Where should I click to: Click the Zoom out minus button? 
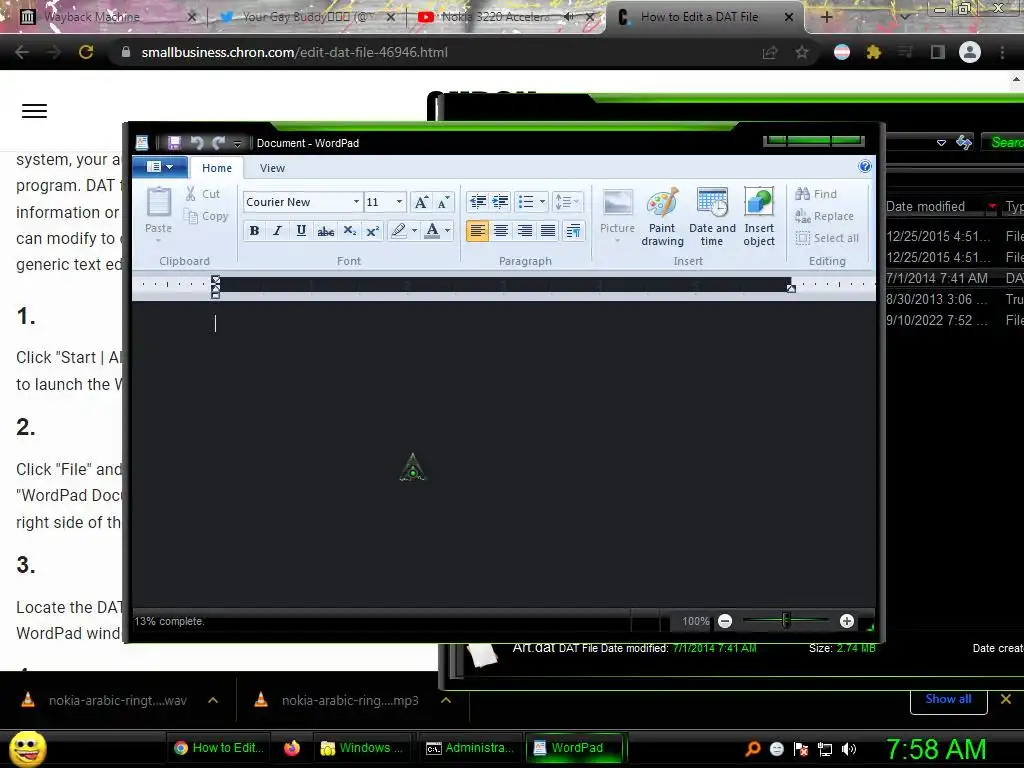click(725, 621)
